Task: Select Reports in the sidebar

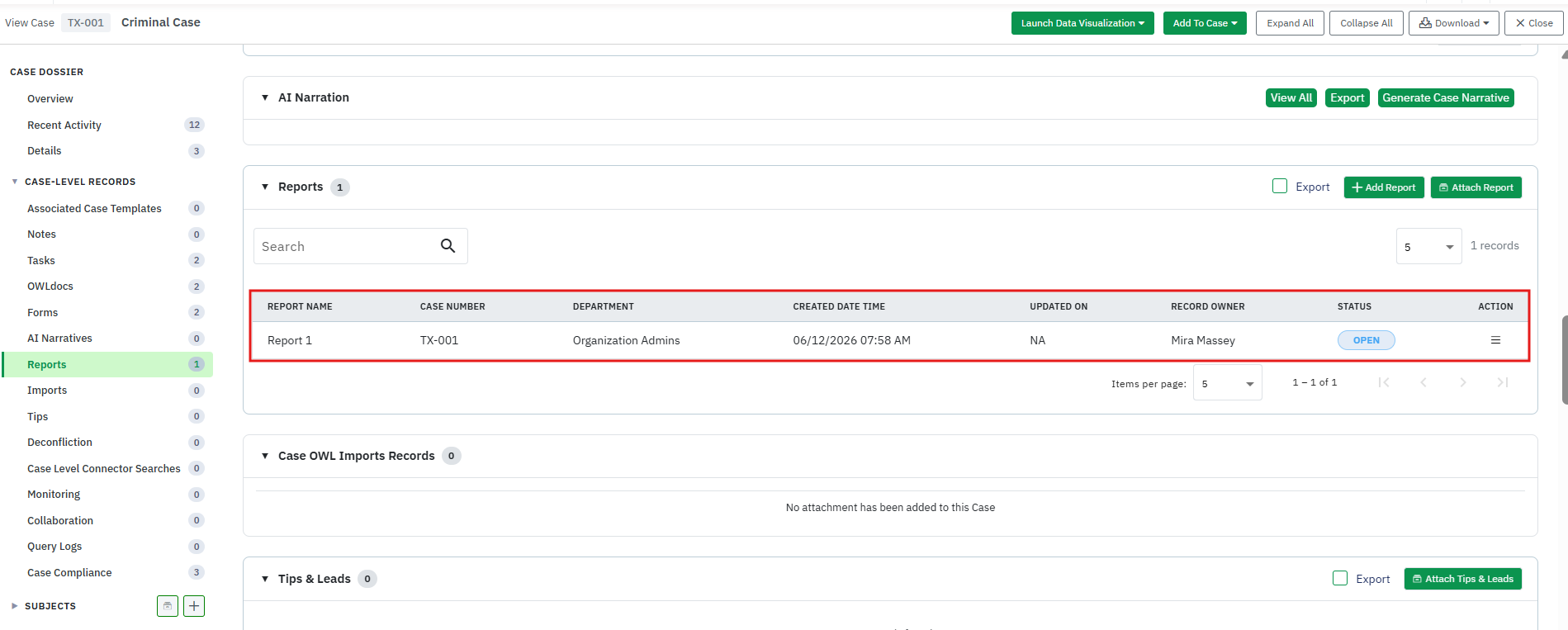Action: pos(107,365)
